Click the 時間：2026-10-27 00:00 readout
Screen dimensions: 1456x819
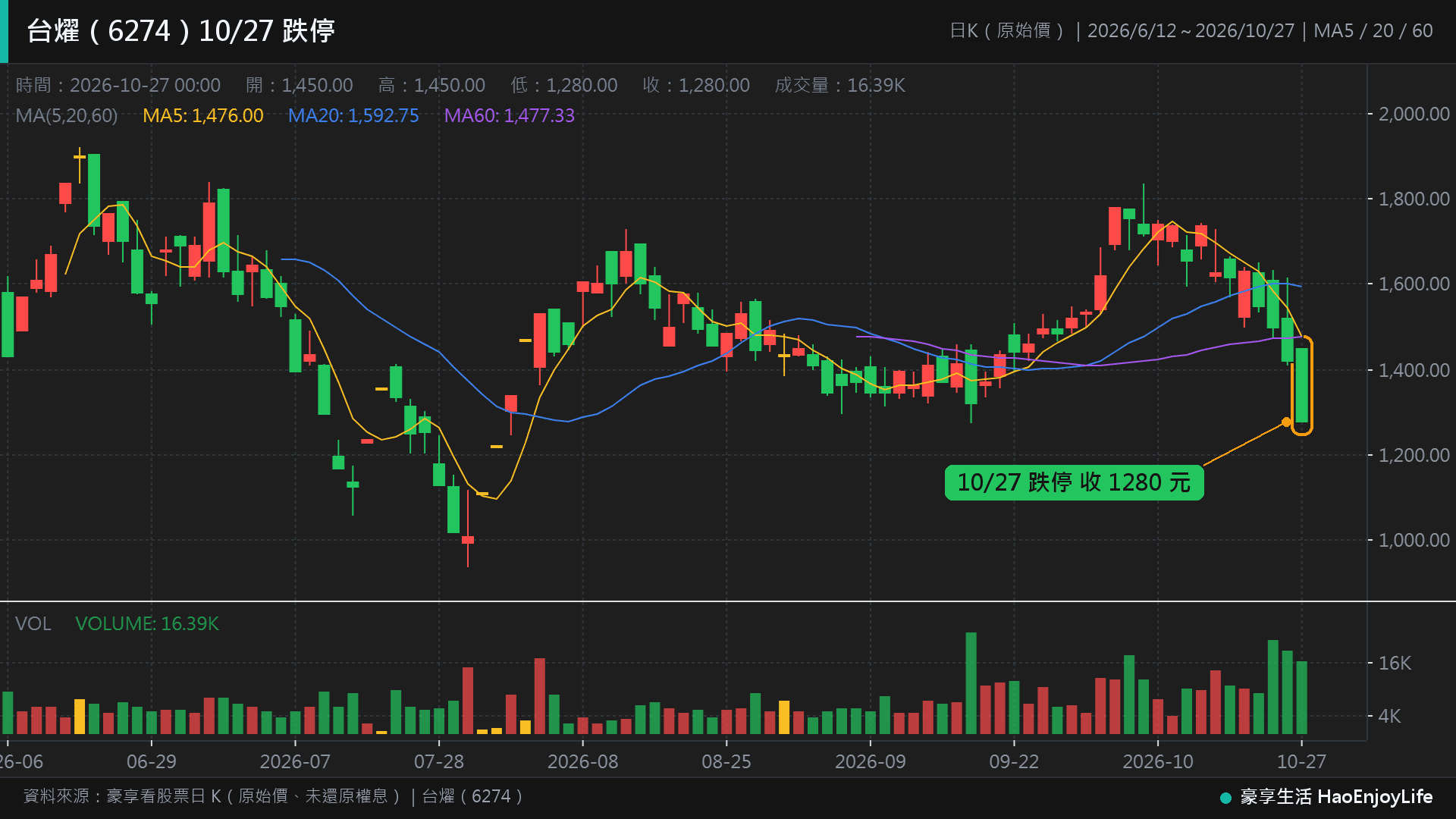tap(118, 85)
